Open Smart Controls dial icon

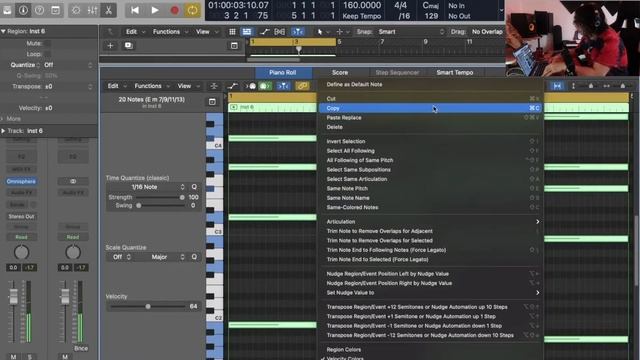pos(76,10)
